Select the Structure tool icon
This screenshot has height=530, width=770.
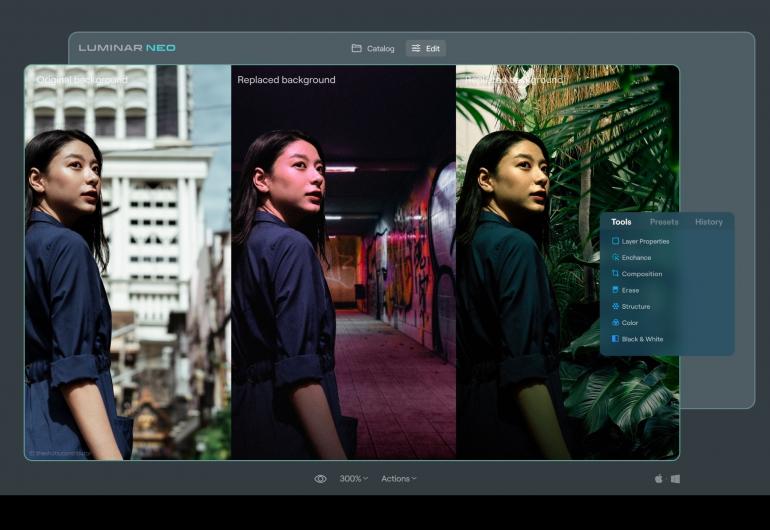click(615, 306)
